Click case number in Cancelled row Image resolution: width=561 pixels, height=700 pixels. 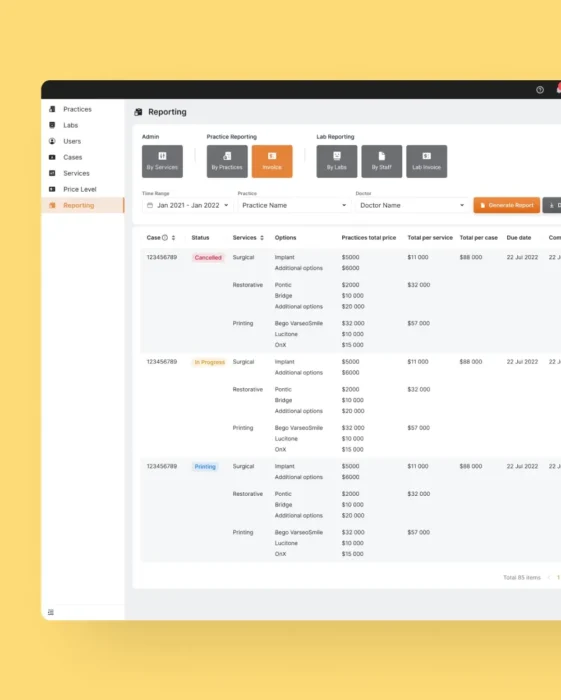(x=162, y=258)
